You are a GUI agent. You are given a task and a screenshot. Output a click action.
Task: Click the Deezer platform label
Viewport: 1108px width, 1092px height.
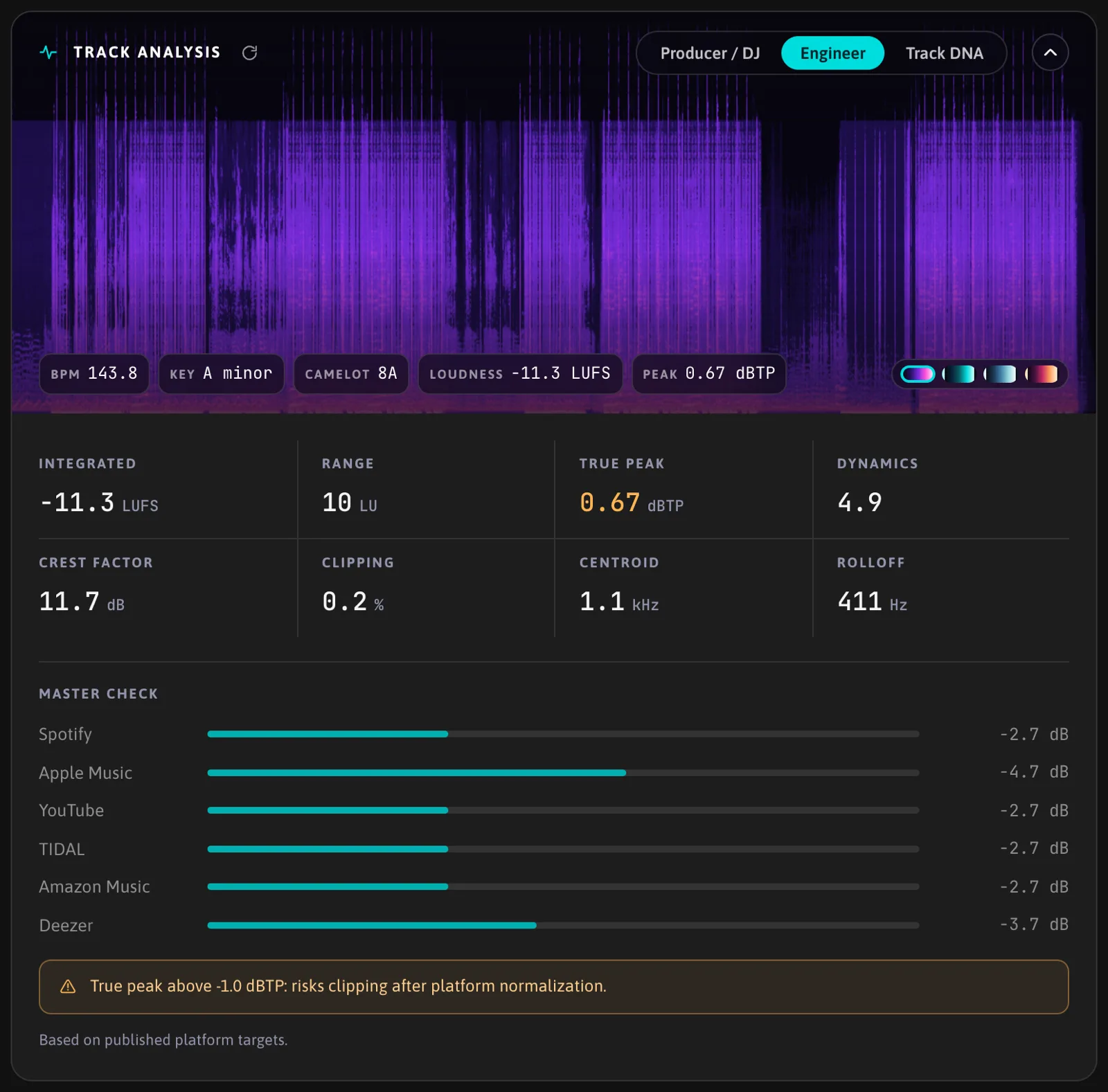click(66, 925)
